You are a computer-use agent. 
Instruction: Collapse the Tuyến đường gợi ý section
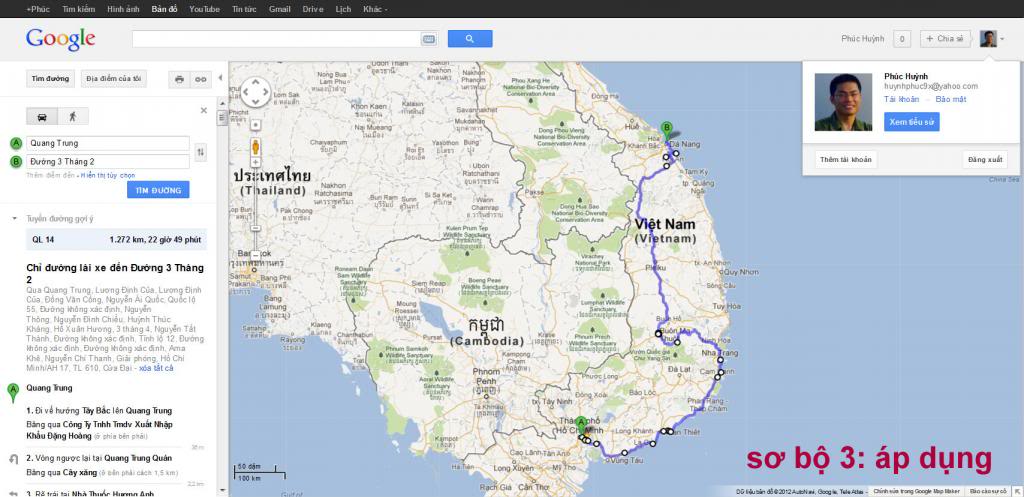pos(14,218)
